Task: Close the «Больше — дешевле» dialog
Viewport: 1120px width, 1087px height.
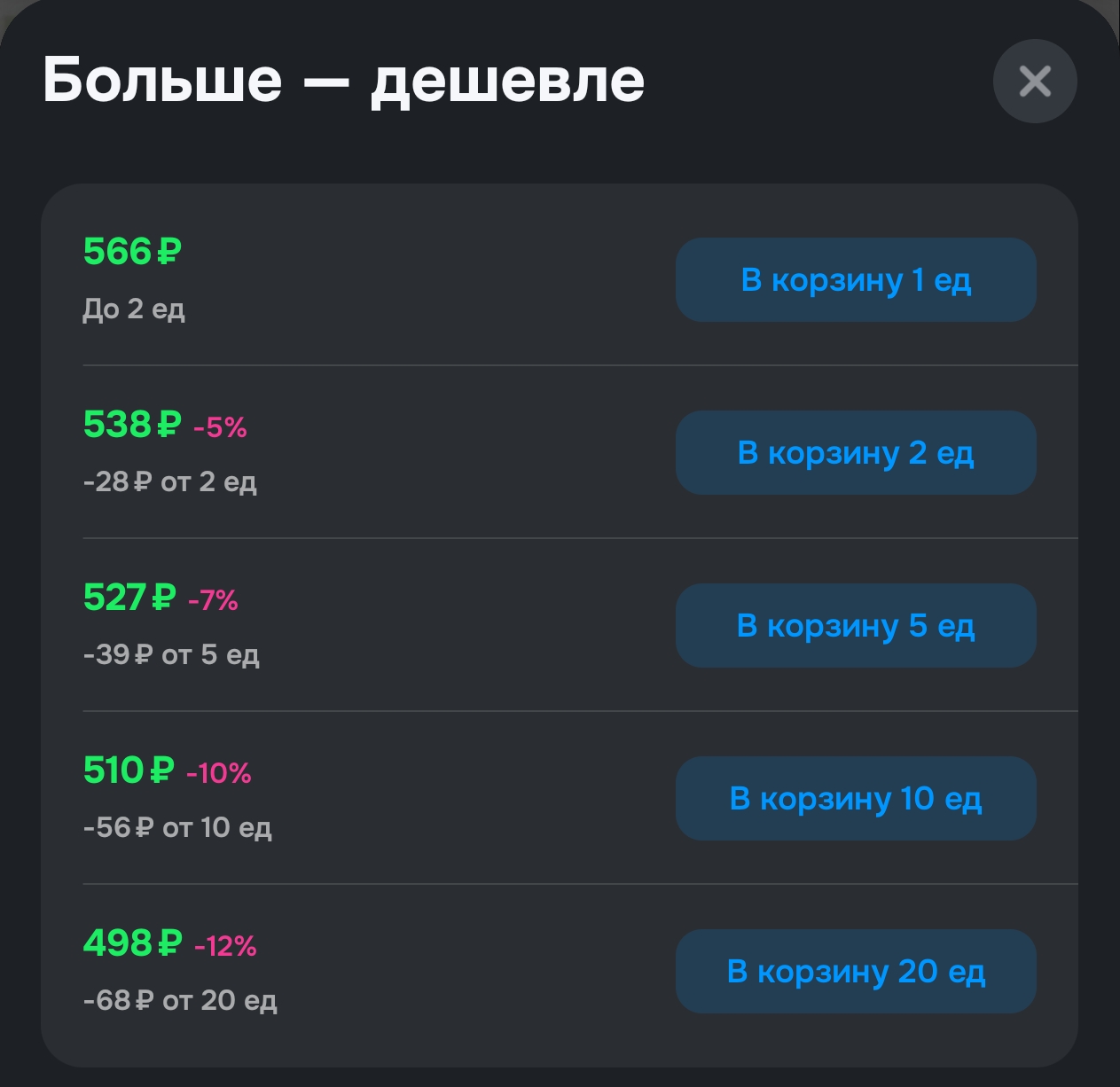Action: [x=1034, y=81]
